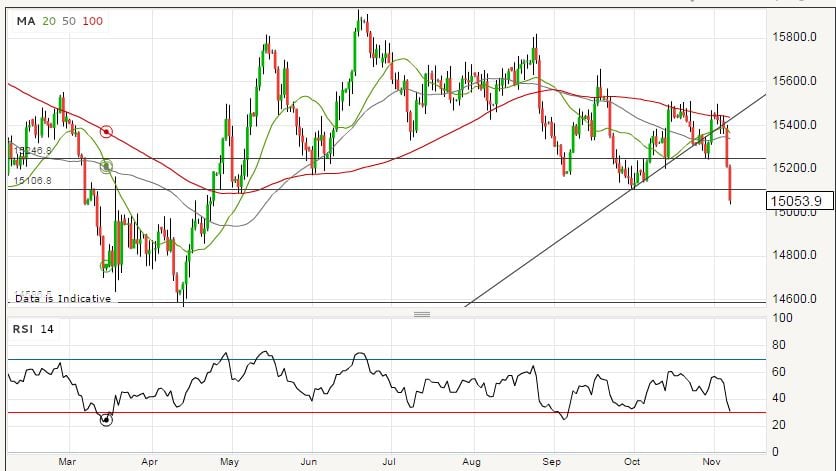Click the panel divider grip above RSI
The width and height of the screenshot is (836, 471).
[421, 314]
